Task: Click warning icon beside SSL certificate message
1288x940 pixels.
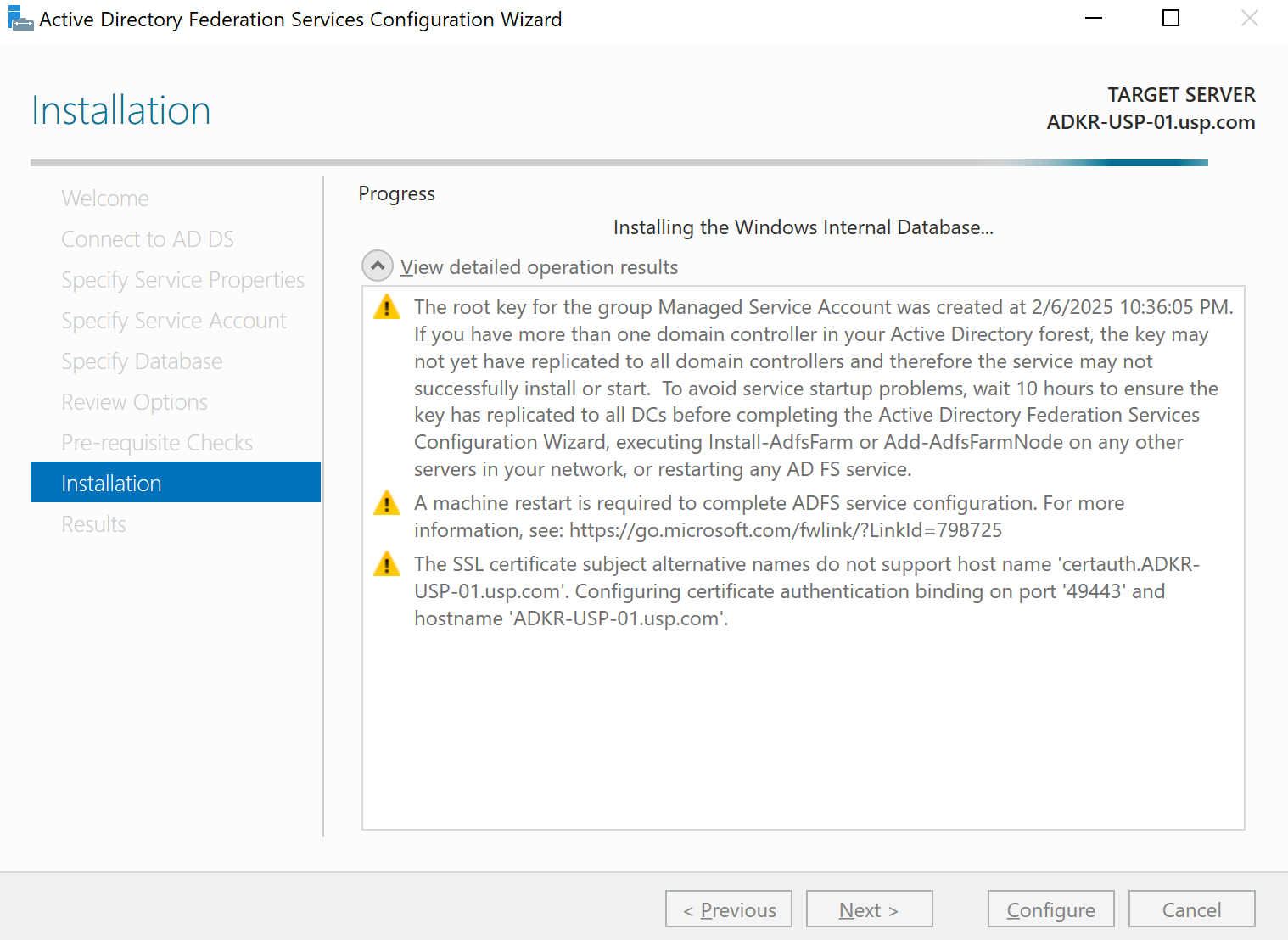Action: (x=387, y=563)
